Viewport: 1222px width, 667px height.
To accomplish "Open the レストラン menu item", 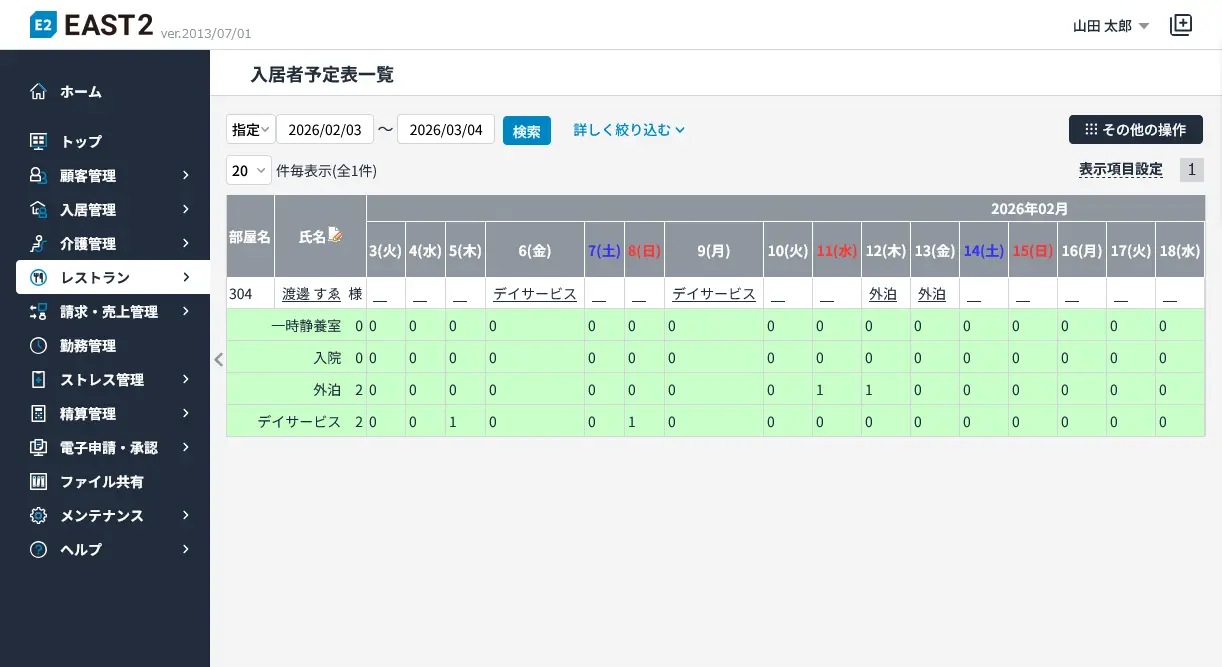I will pyautogui.click(x=112, y=278).
